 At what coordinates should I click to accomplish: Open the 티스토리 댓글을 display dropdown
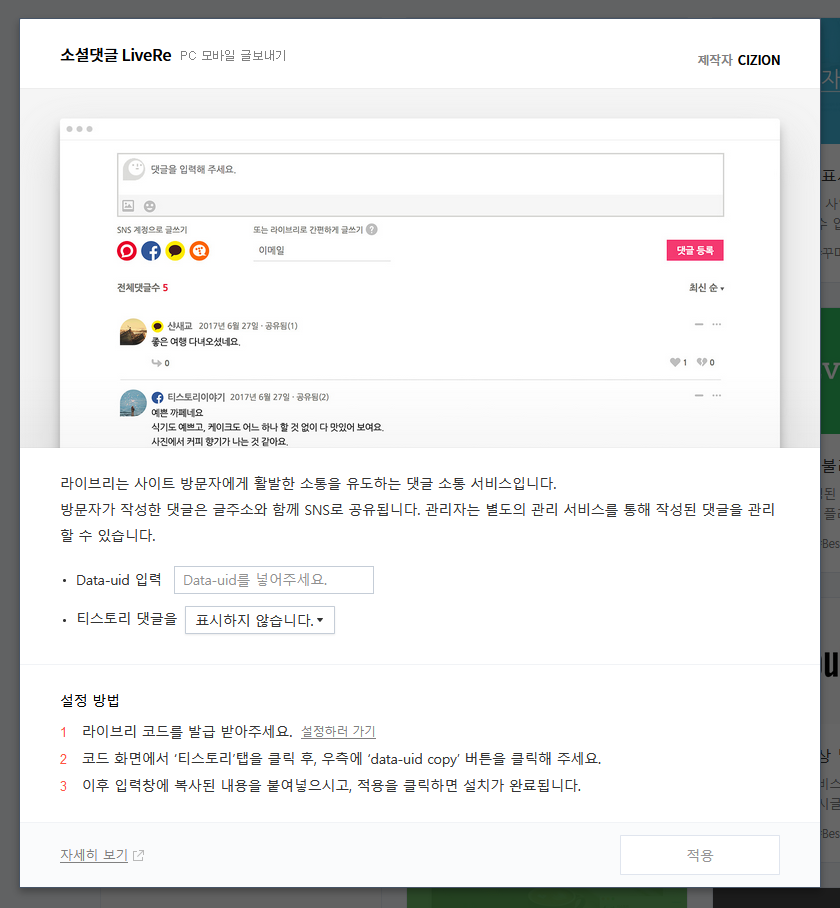pos(259,620)
